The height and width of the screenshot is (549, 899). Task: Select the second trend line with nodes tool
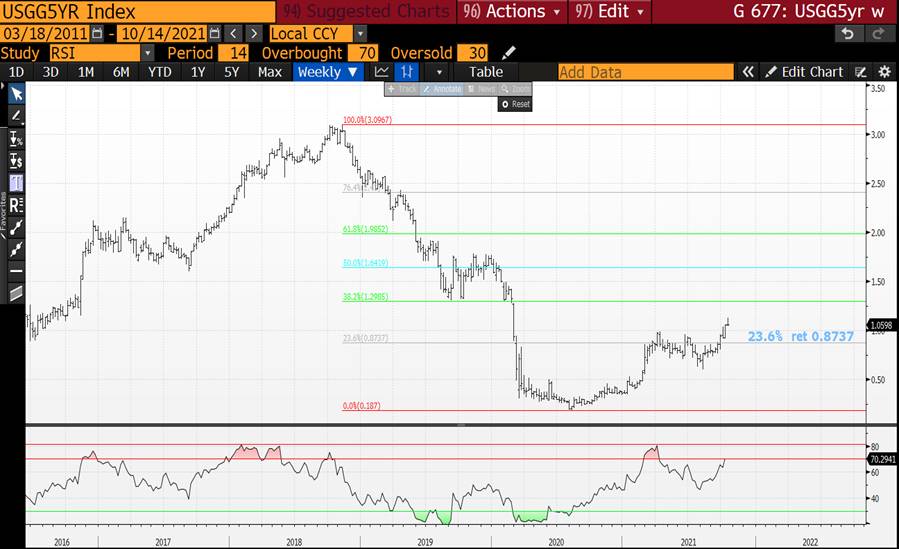pyautogui.click(x=16, y=249)
